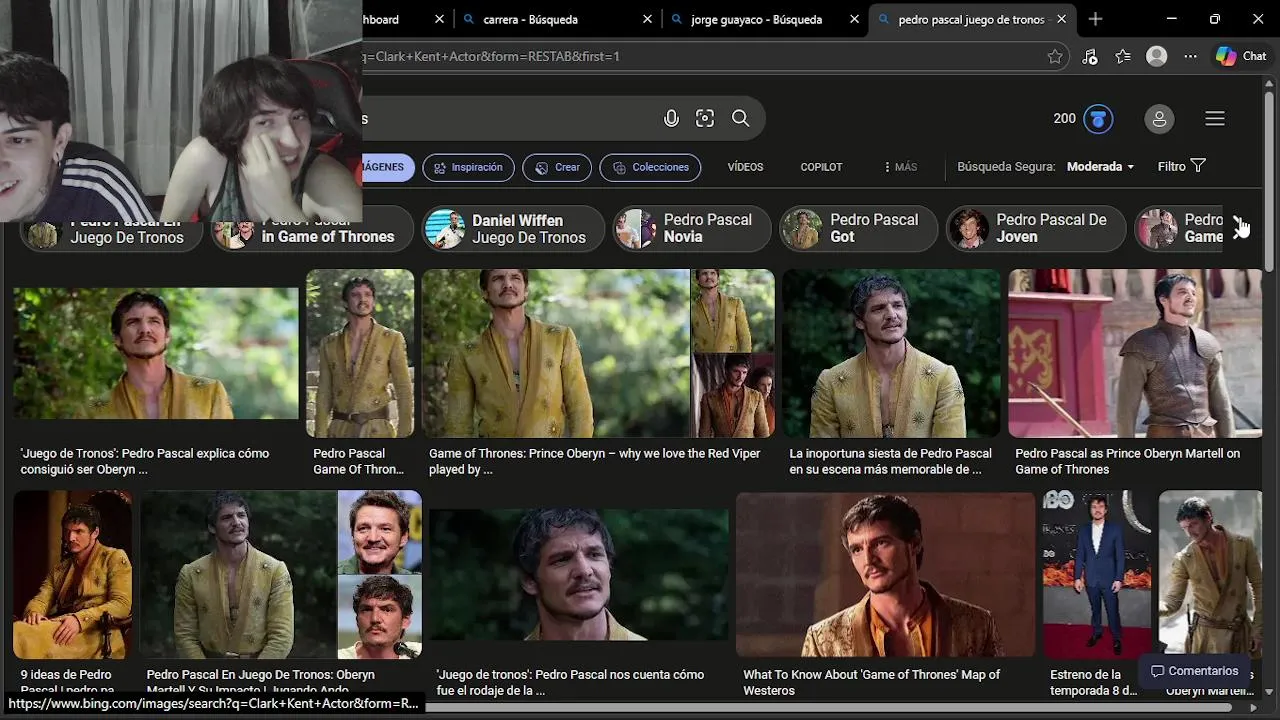Open the Rewards points medal icon
This screenshot has height=720, width=1280.
pyautogui.click(x=1098, y=119)
